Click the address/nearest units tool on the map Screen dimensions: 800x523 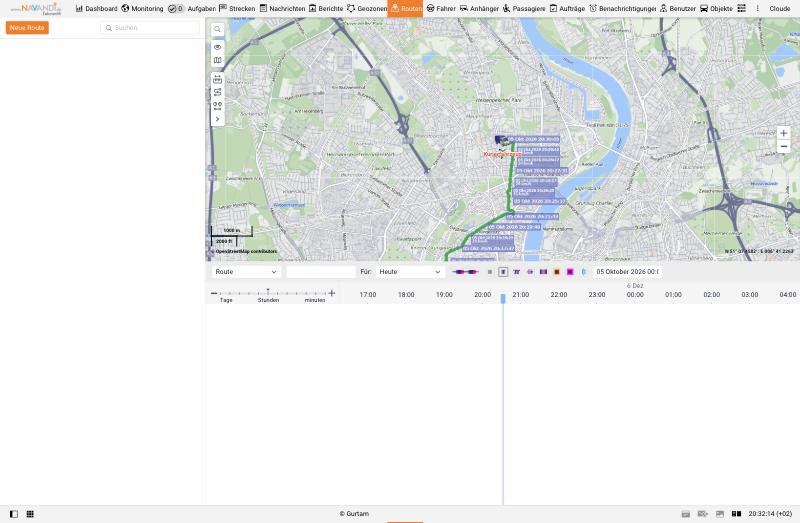click(217, 106)
